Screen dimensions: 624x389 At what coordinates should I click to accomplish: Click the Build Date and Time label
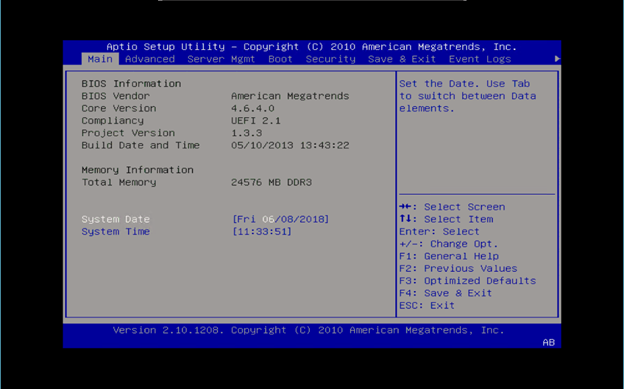[x=140, y=145]
